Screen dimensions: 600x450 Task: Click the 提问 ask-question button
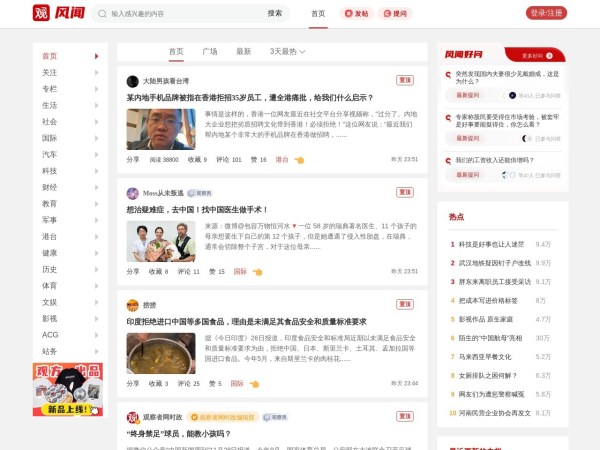point(395,14)
